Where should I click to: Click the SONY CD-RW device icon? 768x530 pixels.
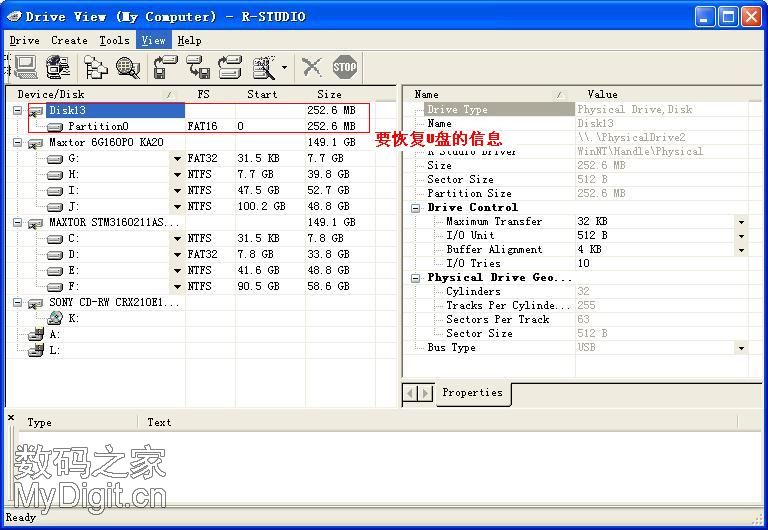pos(35,303)
